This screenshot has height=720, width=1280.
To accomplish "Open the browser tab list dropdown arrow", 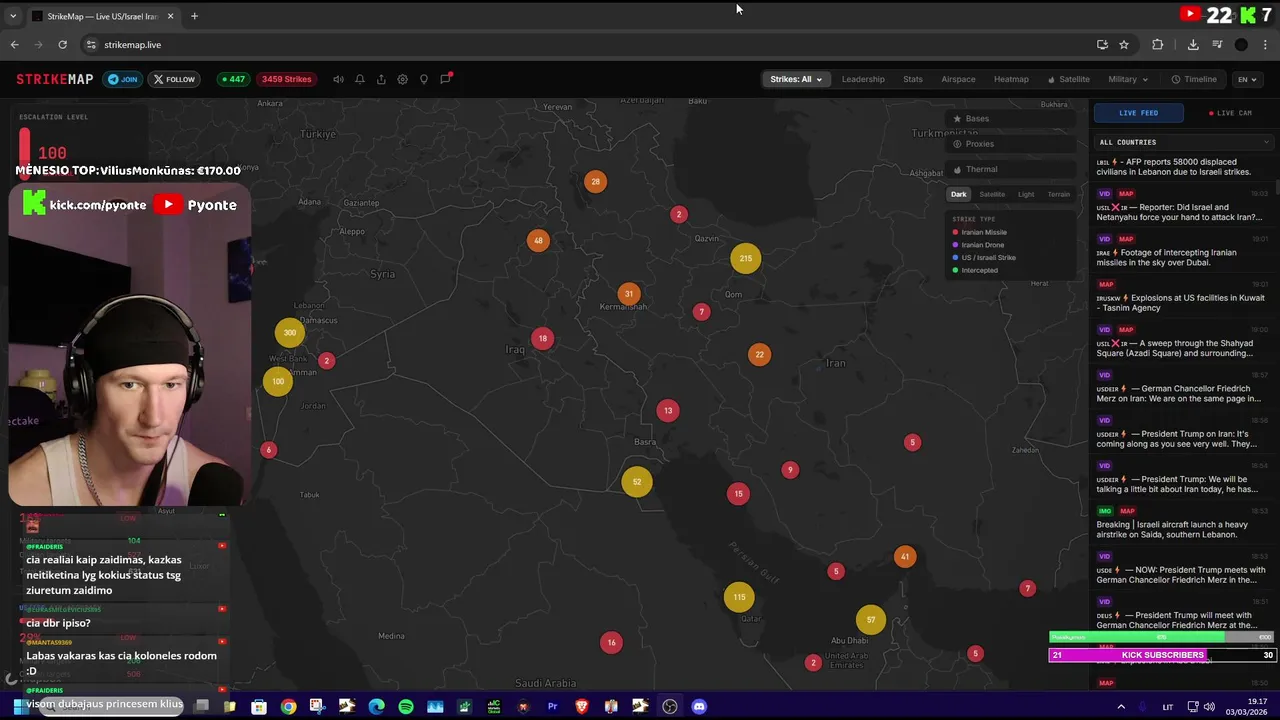I will point(13,16).
